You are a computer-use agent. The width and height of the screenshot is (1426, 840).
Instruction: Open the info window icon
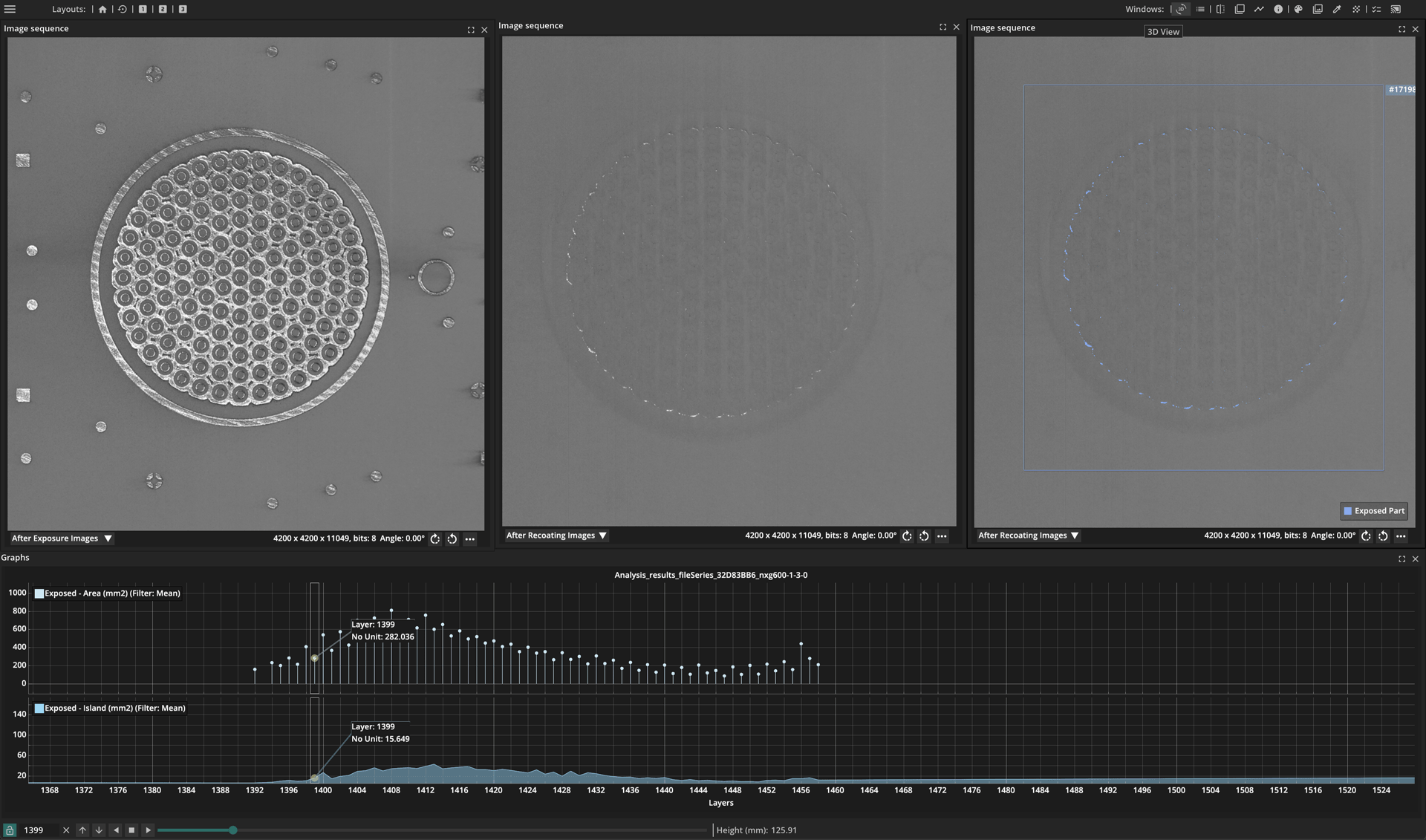pyautogui.click(x=1278, y=9)
